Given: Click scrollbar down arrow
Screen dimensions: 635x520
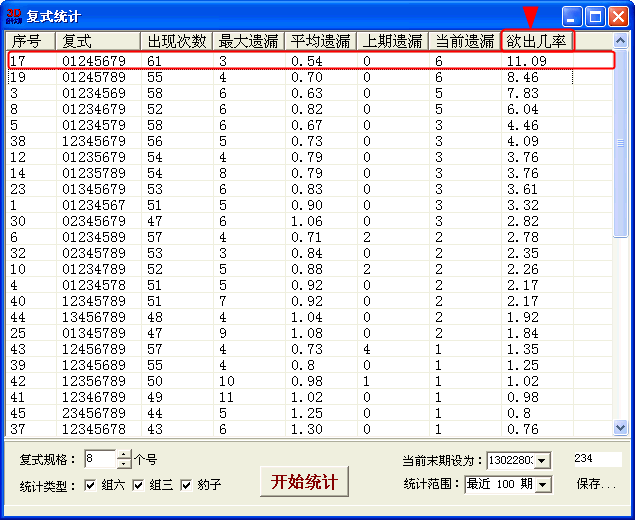Looking at the screenshot, I should (620, 428).
